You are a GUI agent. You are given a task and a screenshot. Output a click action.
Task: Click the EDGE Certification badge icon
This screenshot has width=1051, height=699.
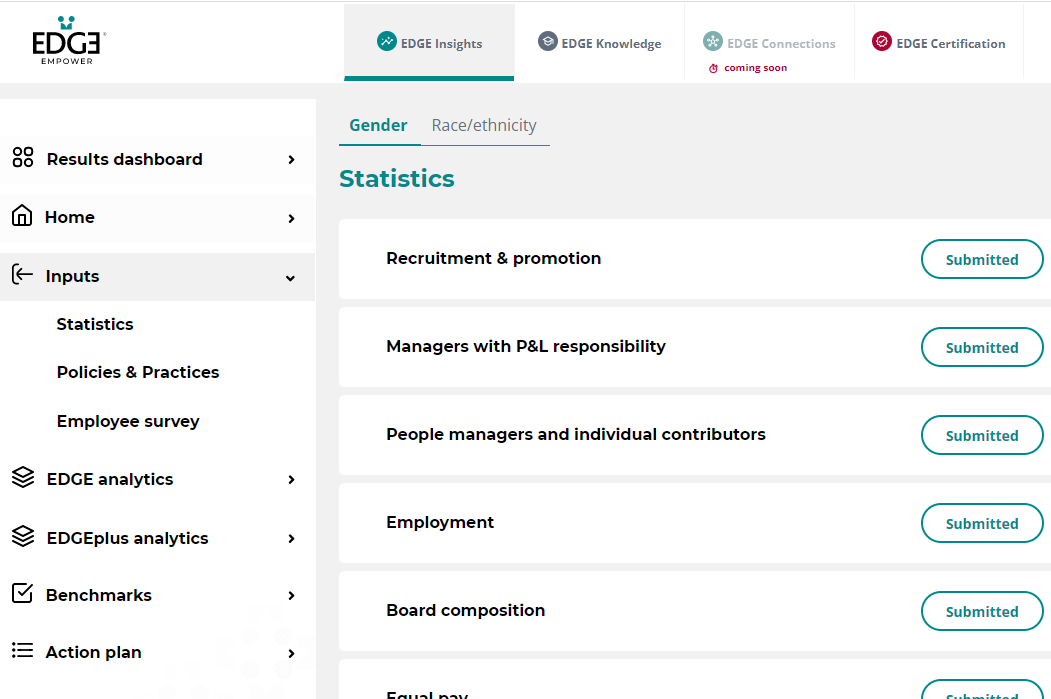click(x=881, y=42)
